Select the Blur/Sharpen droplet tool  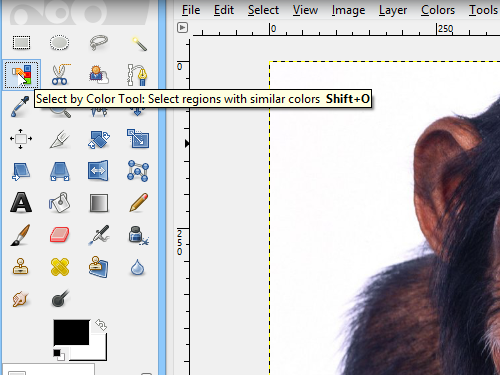[137, 267]
